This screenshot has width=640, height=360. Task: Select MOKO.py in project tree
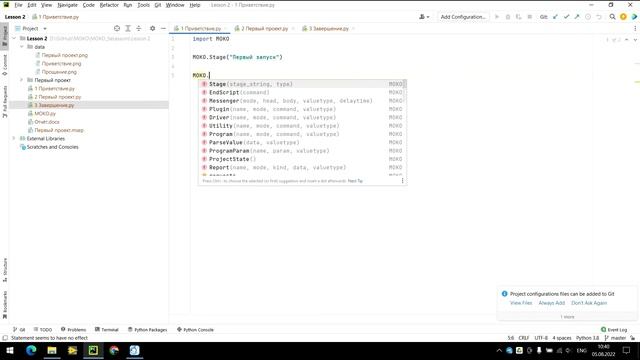(x=45, y=113)
